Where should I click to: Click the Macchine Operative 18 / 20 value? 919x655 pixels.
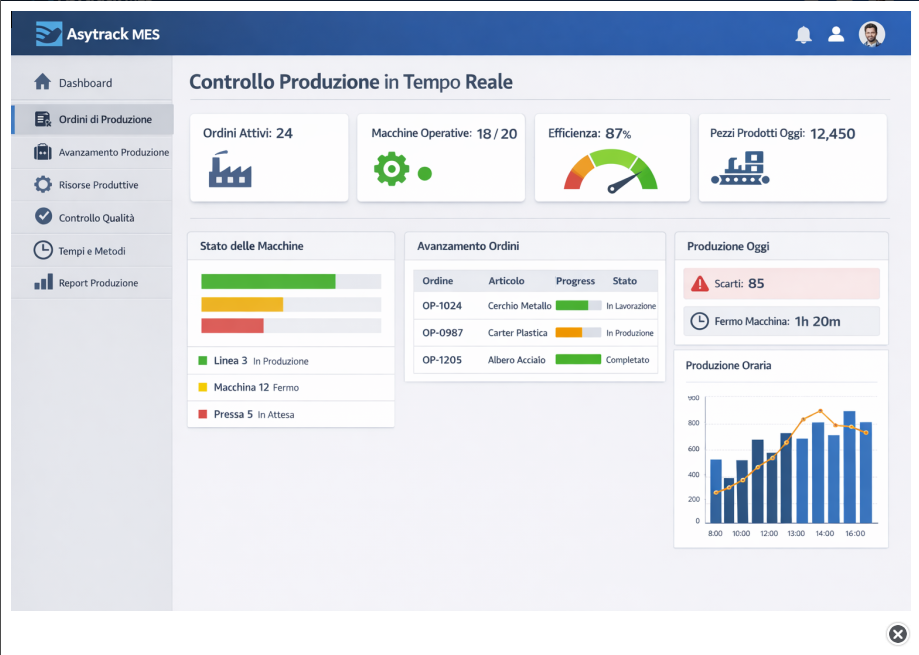496,134
